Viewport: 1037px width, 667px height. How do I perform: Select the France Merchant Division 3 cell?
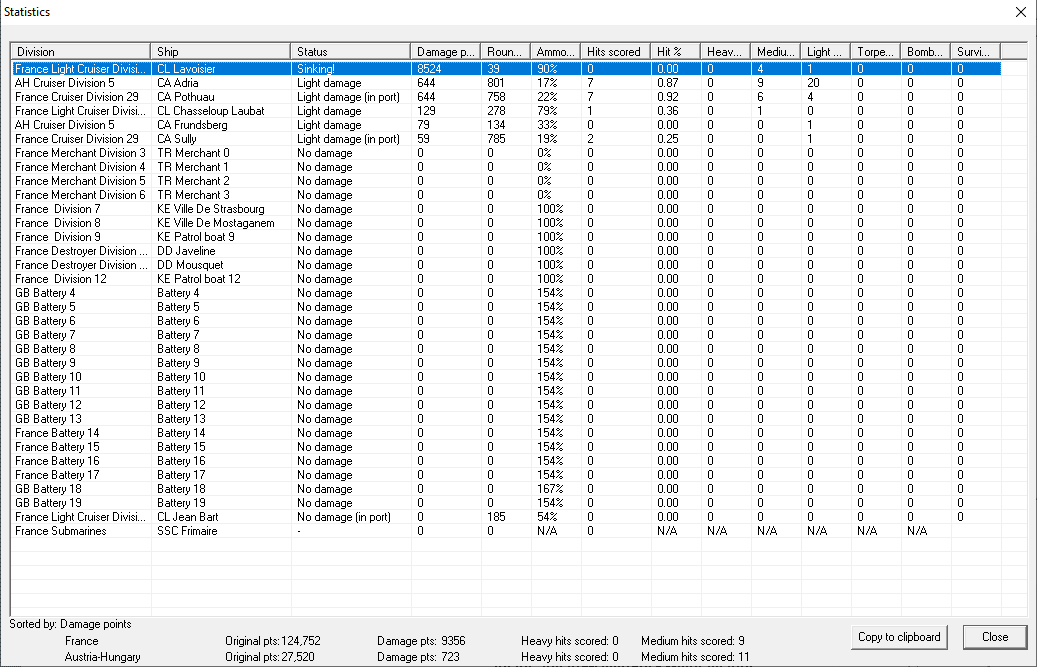click(80, 153)
